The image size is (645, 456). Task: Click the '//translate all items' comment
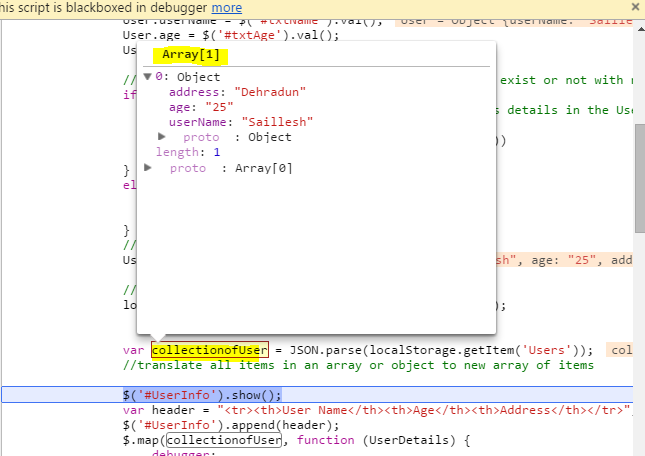(358, 365)
